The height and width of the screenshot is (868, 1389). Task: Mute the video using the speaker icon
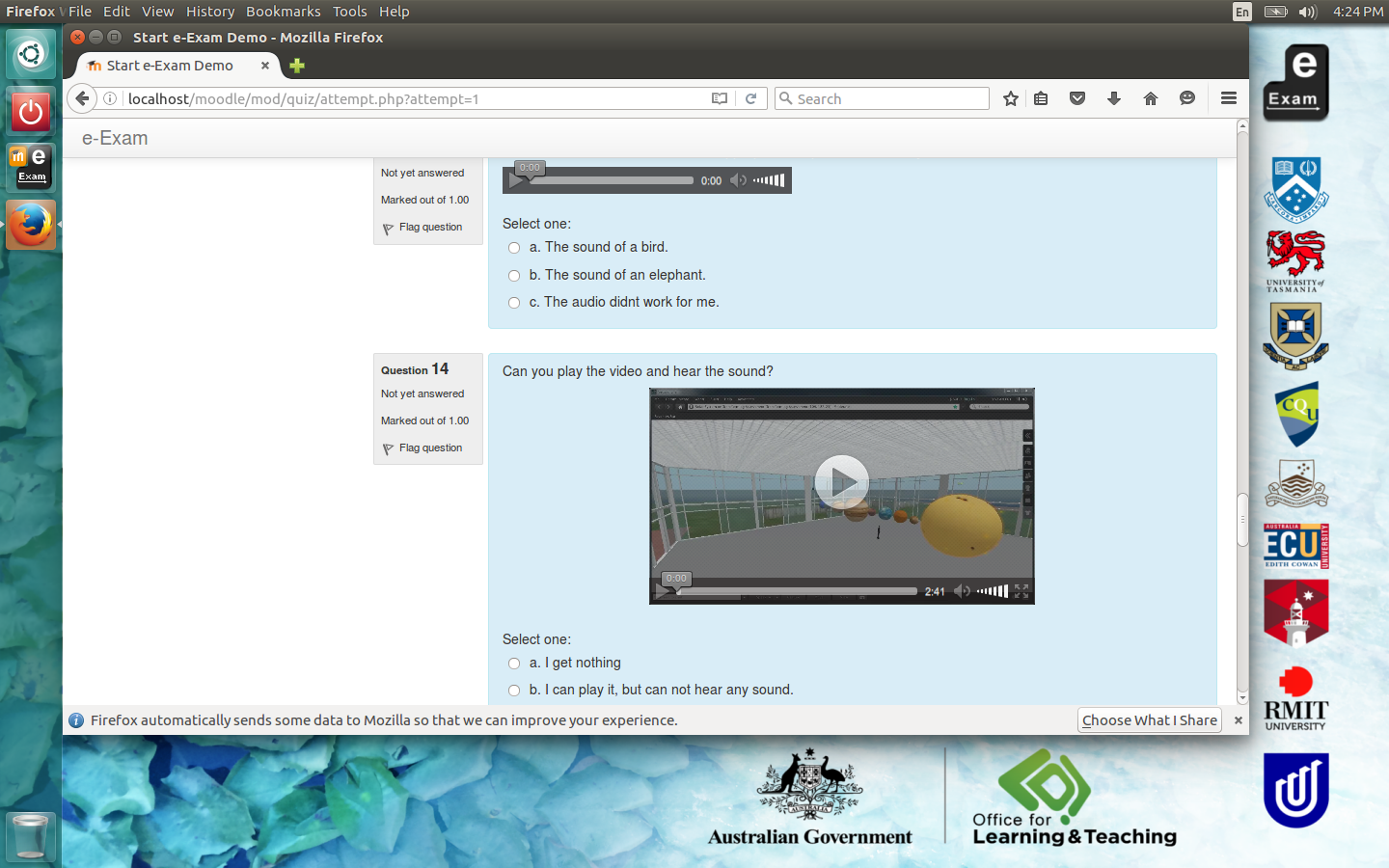(962, 591)
